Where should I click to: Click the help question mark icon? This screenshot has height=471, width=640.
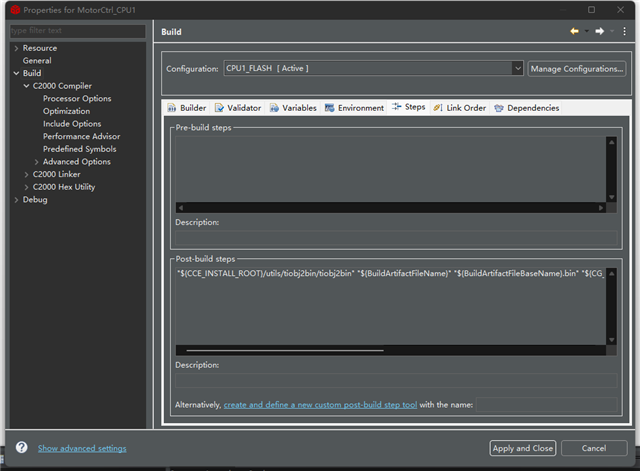(x=22, y=447)
